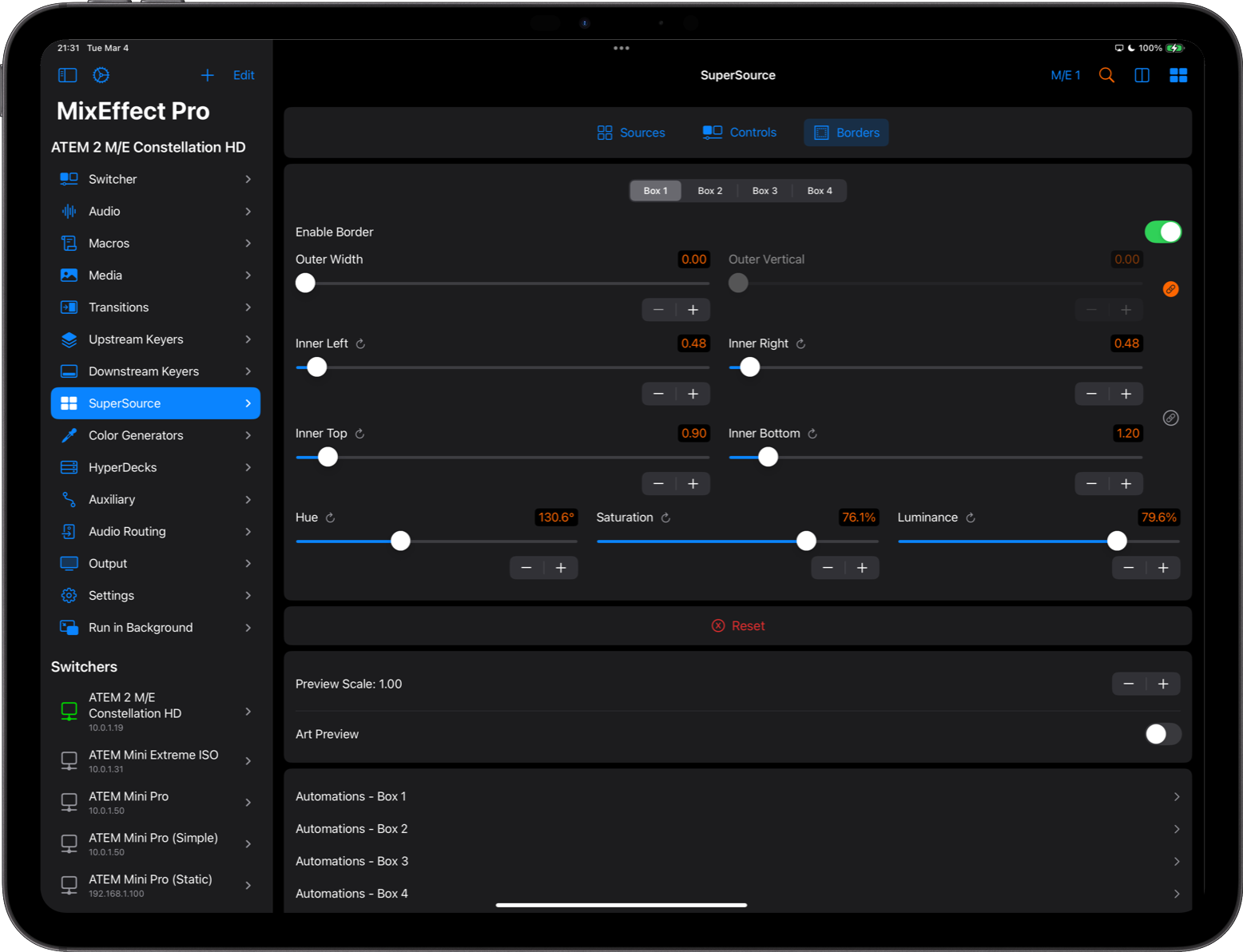This screenshot has width=1243, height=952.
Task: Select Box 3 segment
Action: click(x=764, y=191)
